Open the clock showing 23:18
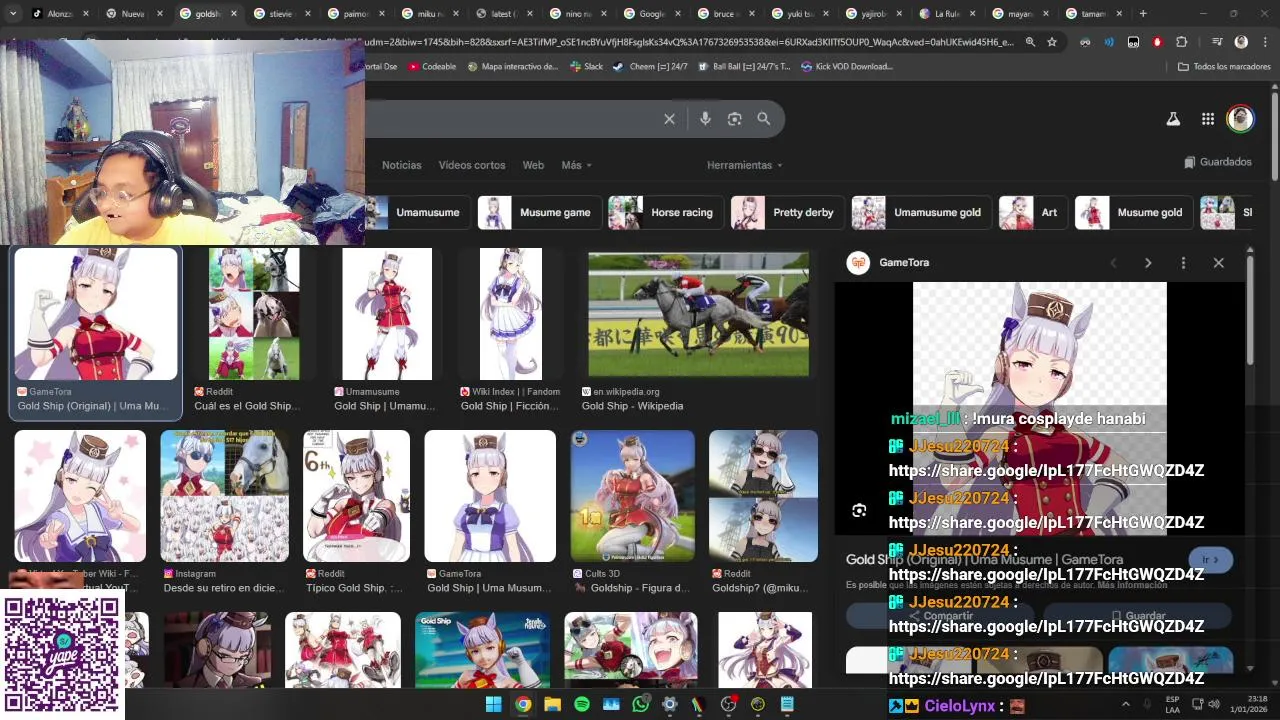The image size is (1280, 720). pos(1249,704)
